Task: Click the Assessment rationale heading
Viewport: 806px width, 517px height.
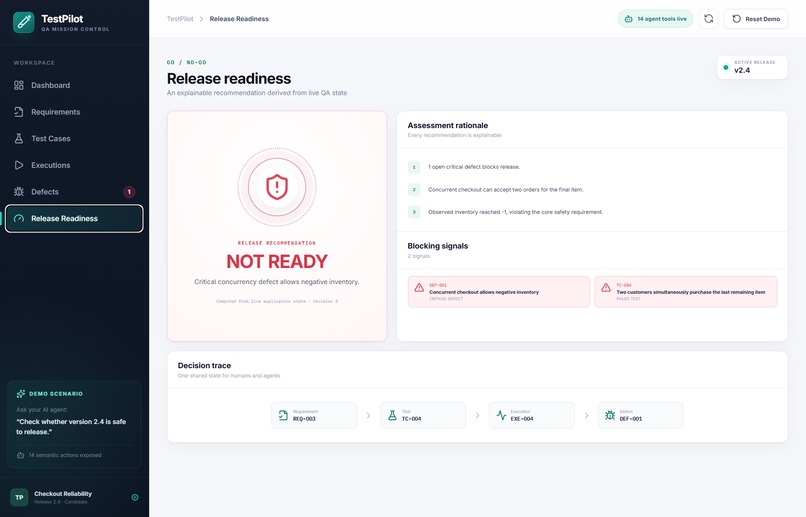Action: 448,125
